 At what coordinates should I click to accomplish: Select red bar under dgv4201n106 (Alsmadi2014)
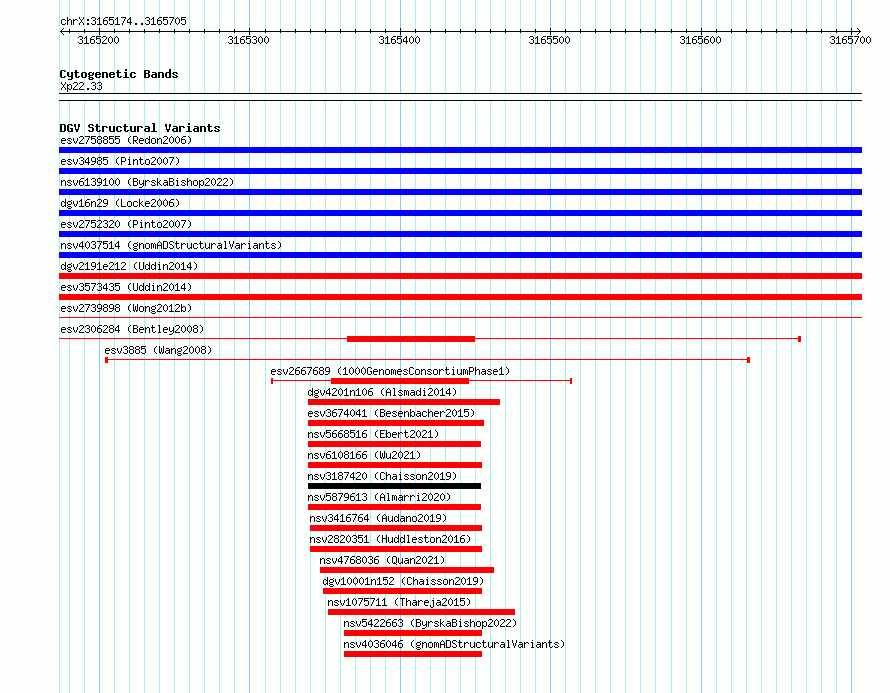coord(404,402)
